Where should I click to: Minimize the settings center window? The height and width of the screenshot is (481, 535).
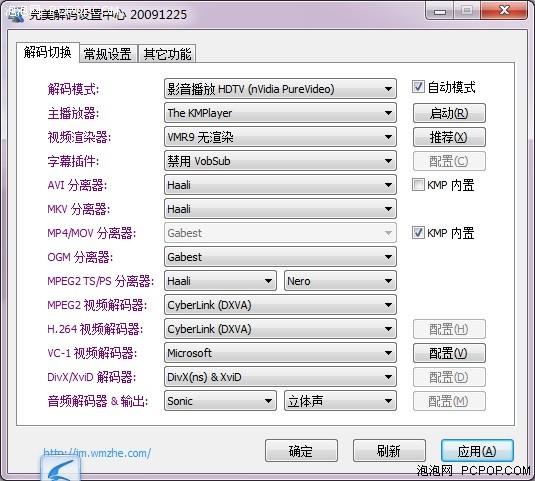coord(439,11)
